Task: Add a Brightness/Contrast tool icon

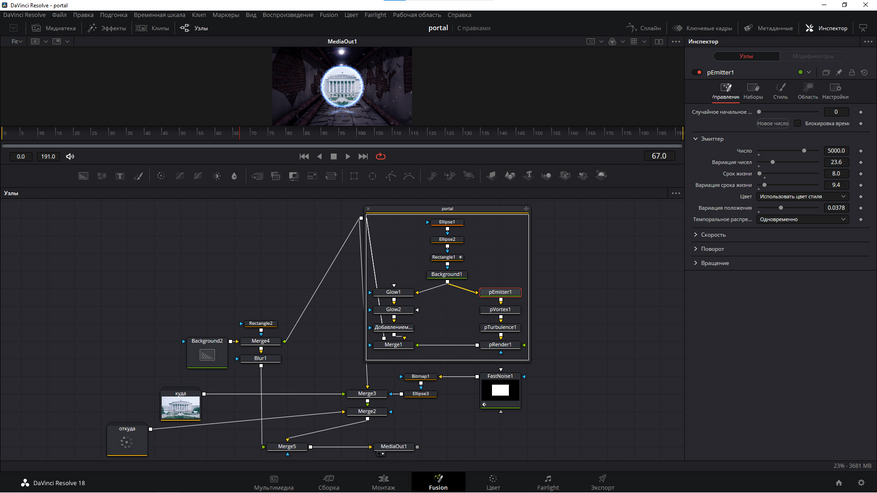Action: tap(216, 176)
